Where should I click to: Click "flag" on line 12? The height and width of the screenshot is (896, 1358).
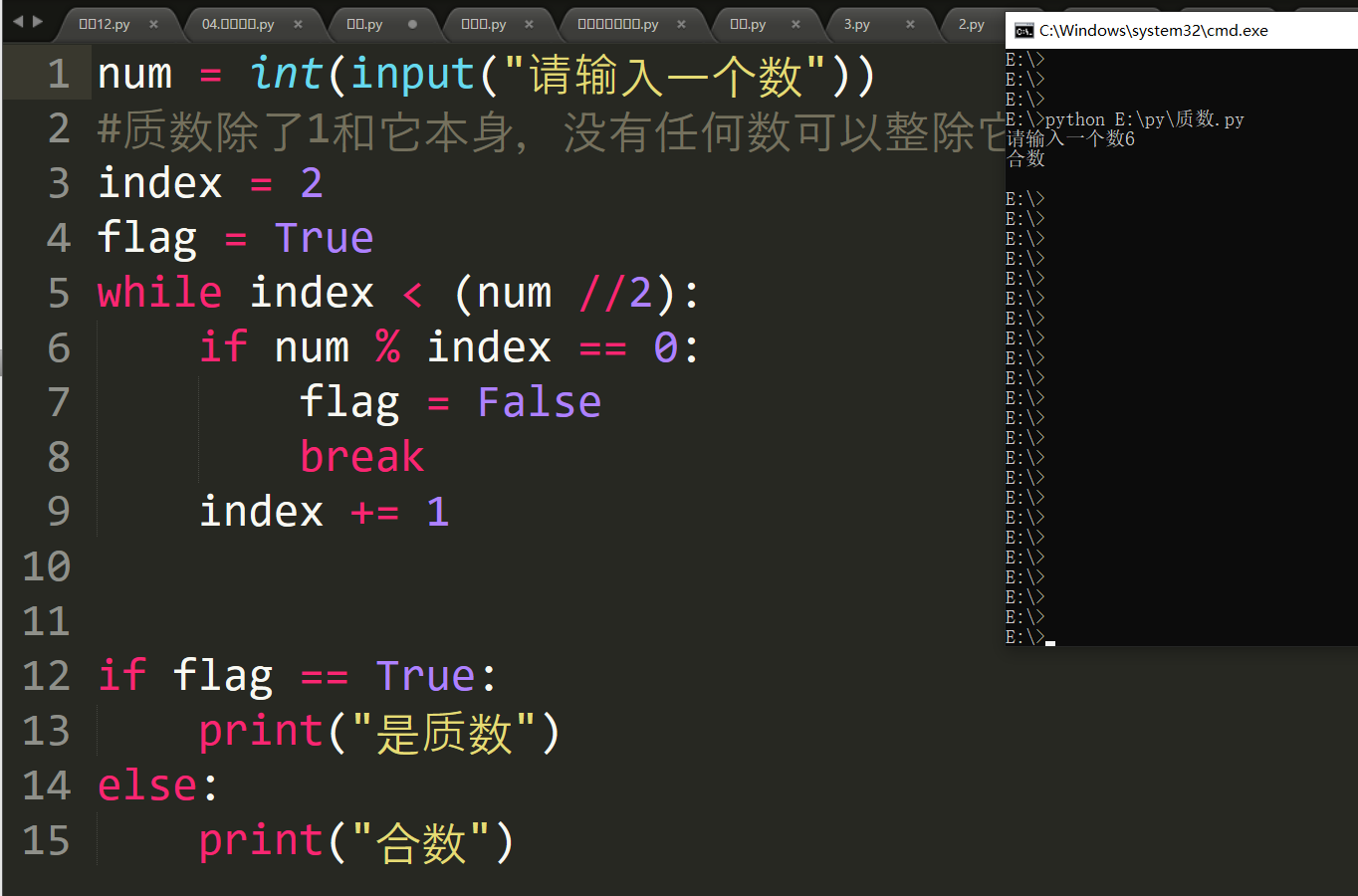(223, 677)
